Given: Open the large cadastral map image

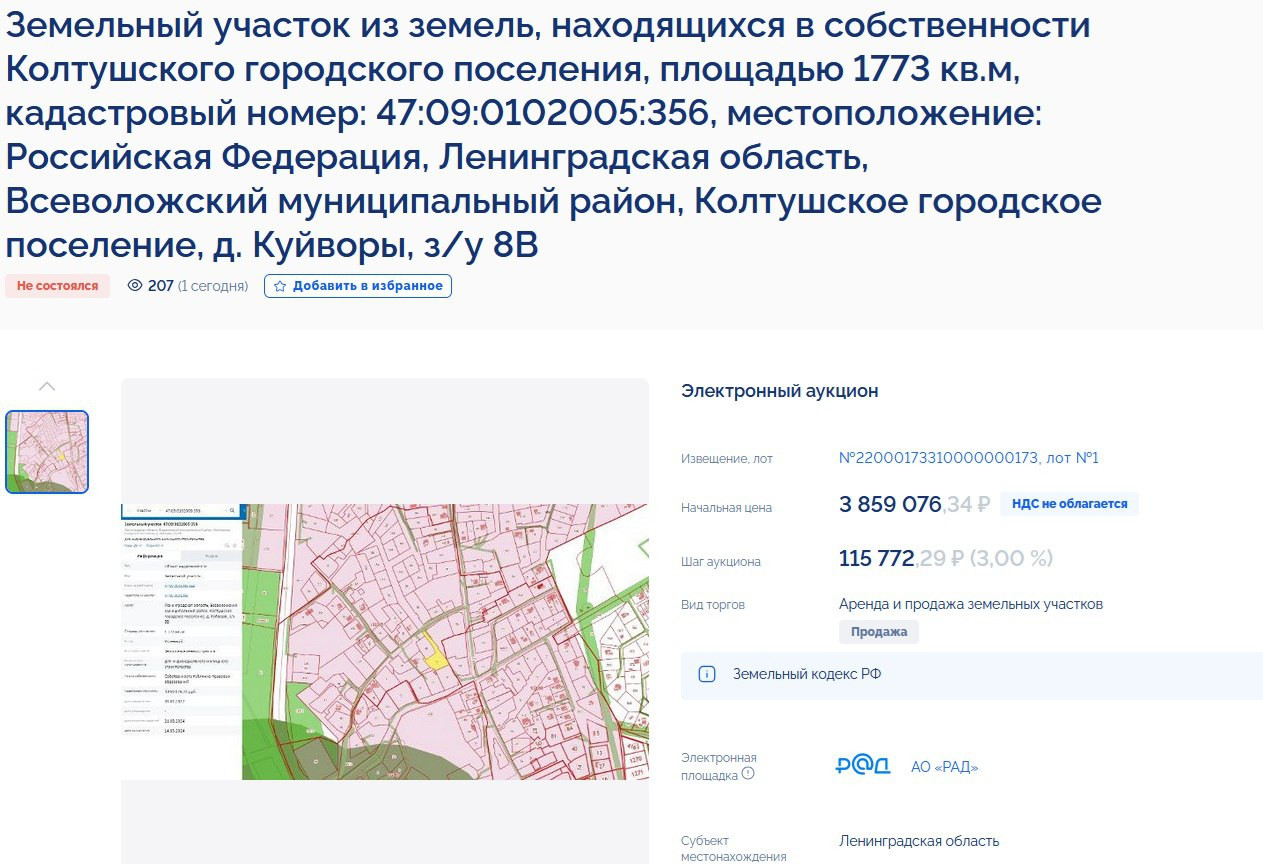Looking at the screenshot, I should 385,641.
